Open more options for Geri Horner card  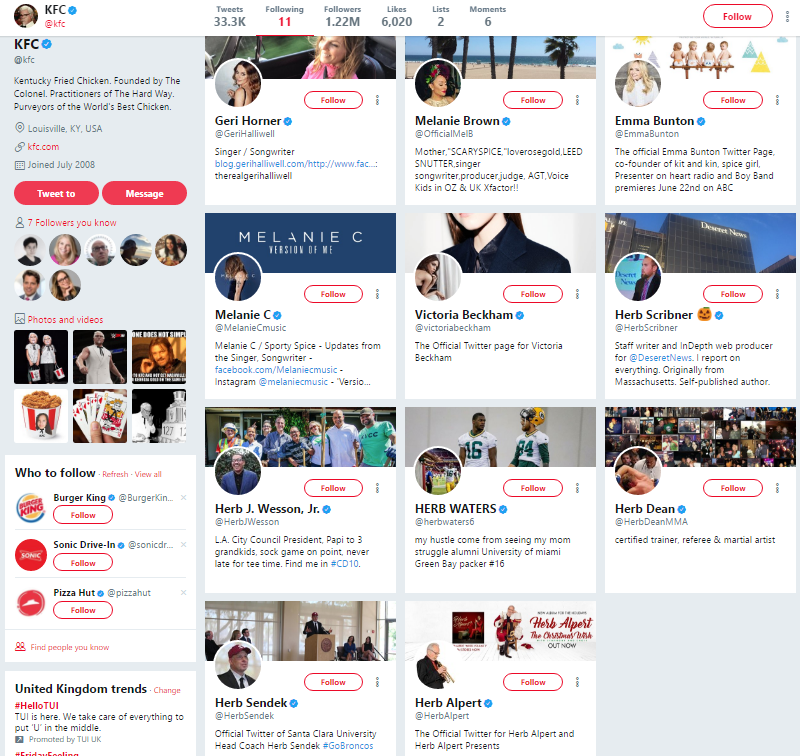point(378,100)
